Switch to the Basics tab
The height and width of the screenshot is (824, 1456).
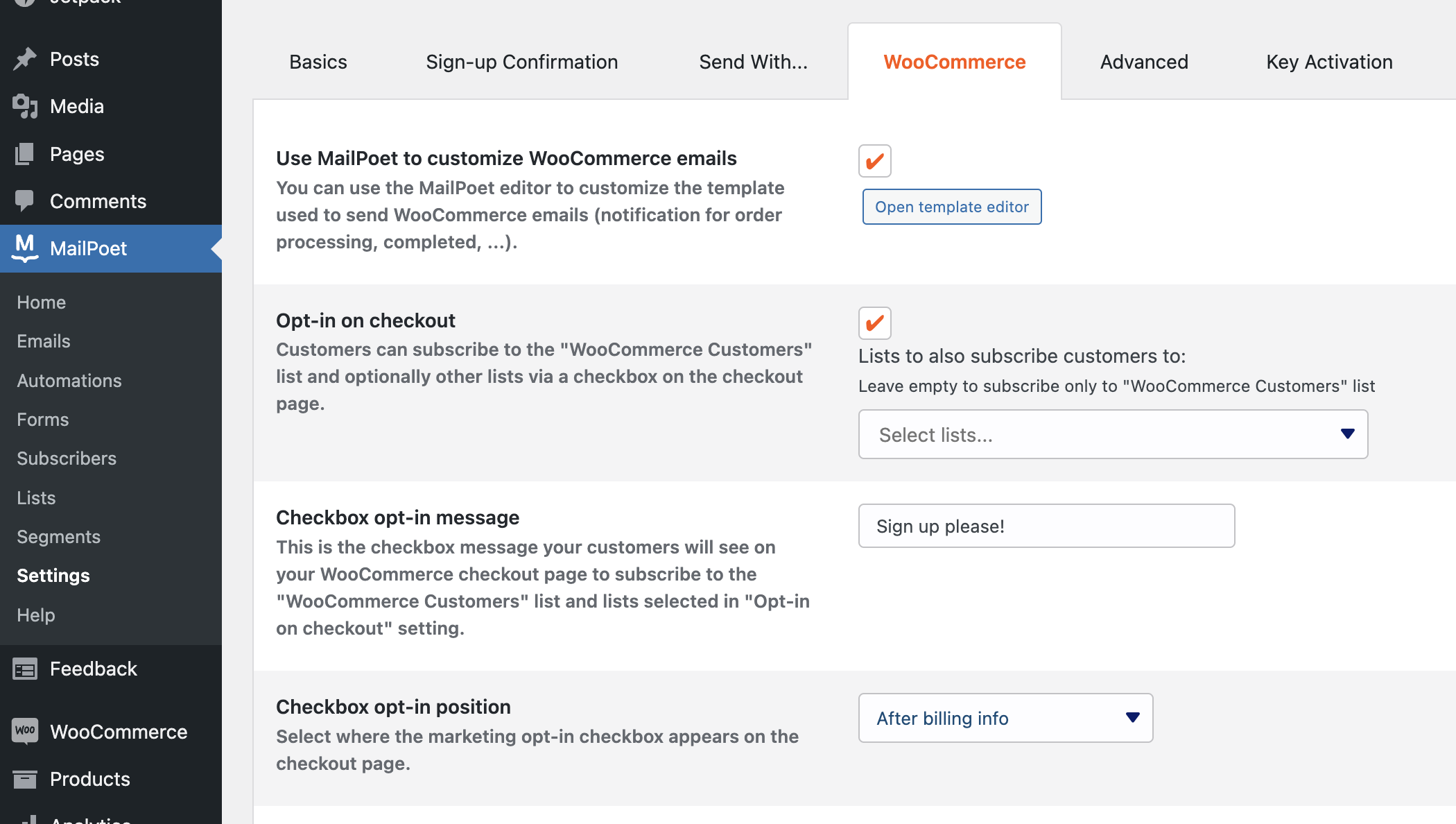[x=318, y=62]
